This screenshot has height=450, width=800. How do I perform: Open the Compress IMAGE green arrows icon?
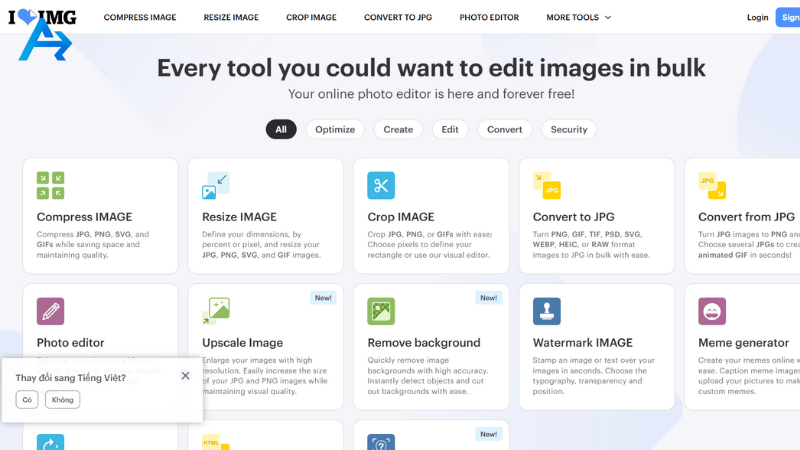(51, 185)
